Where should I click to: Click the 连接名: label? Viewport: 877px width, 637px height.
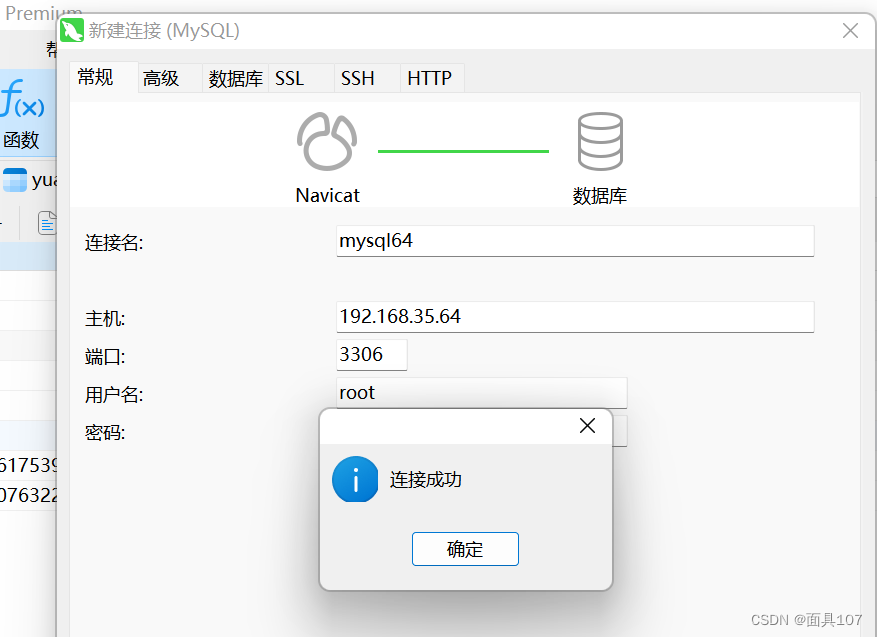(114, 243)
